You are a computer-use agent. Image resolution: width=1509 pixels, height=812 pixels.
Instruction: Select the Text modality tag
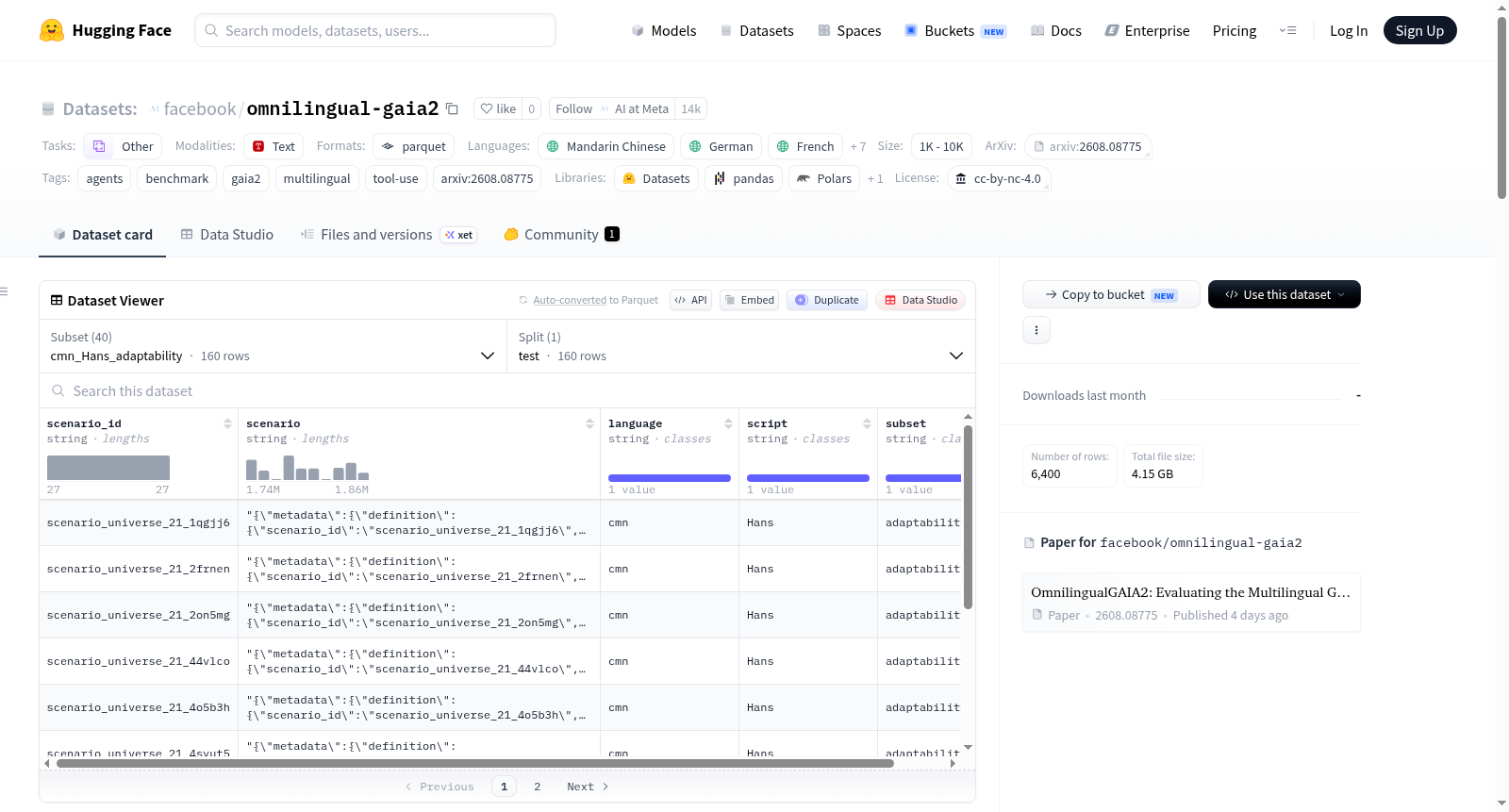click(x=274, y=146)
